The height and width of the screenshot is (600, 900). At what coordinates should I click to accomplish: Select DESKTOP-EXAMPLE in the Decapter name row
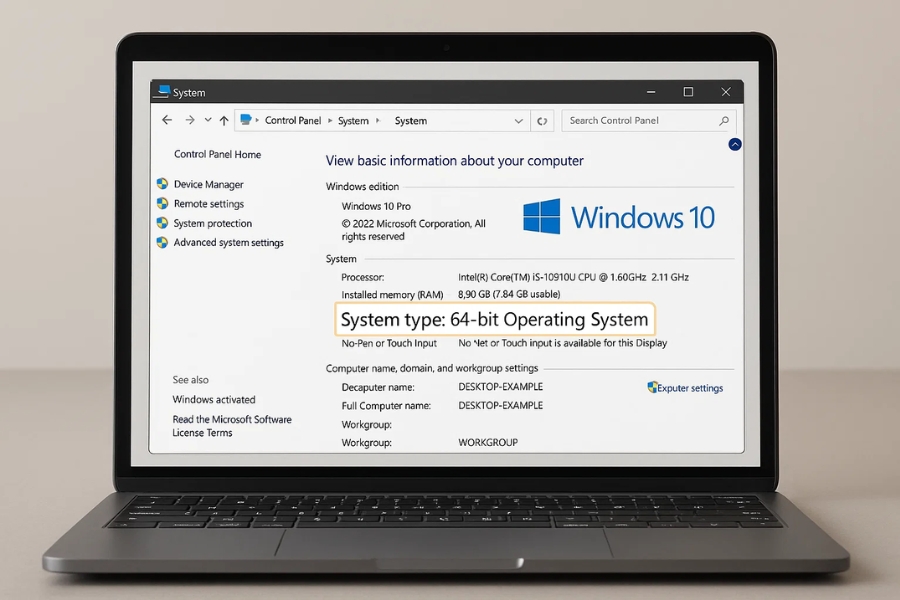[501, 387]
